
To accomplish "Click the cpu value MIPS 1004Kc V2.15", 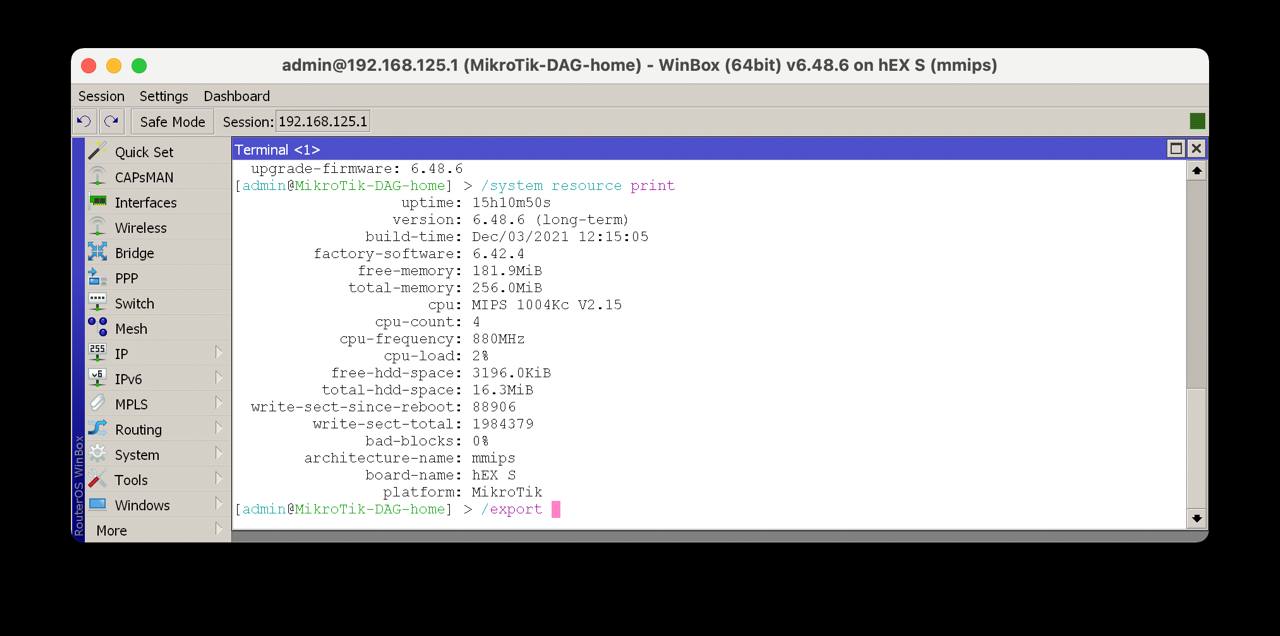I will click(x=547, y=304).
